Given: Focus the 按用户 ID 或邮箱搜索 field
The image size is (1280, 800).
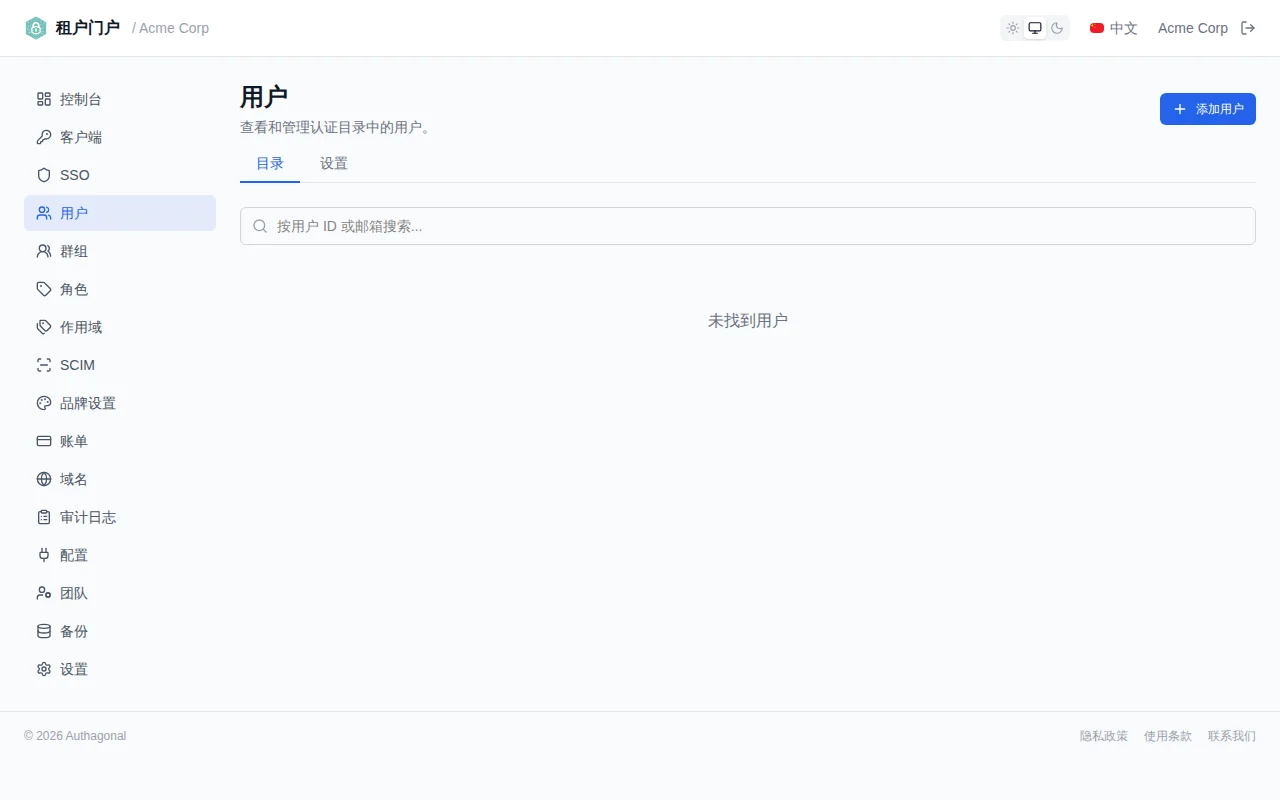Looking at the screenshot, I should [748, 226].
